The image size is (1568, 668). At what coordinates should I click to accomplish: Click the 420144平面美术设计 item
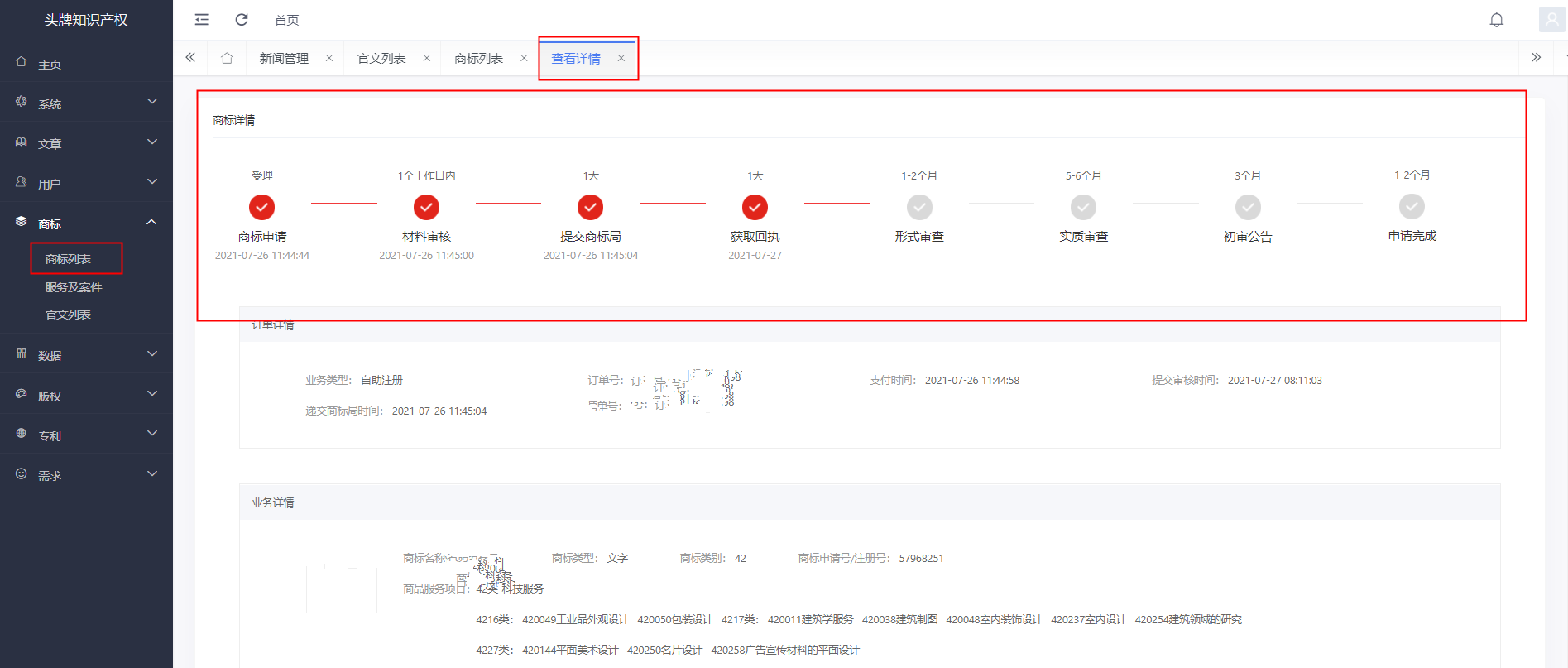(x=570, y=650)
